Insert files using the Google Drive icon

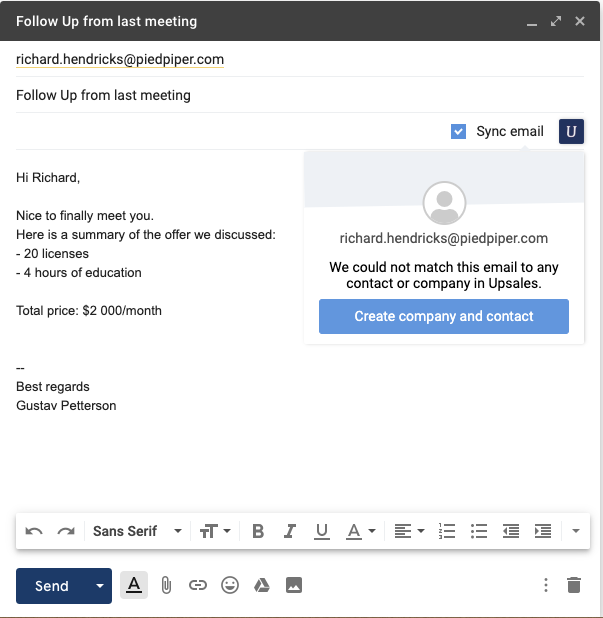pos(262,585)
